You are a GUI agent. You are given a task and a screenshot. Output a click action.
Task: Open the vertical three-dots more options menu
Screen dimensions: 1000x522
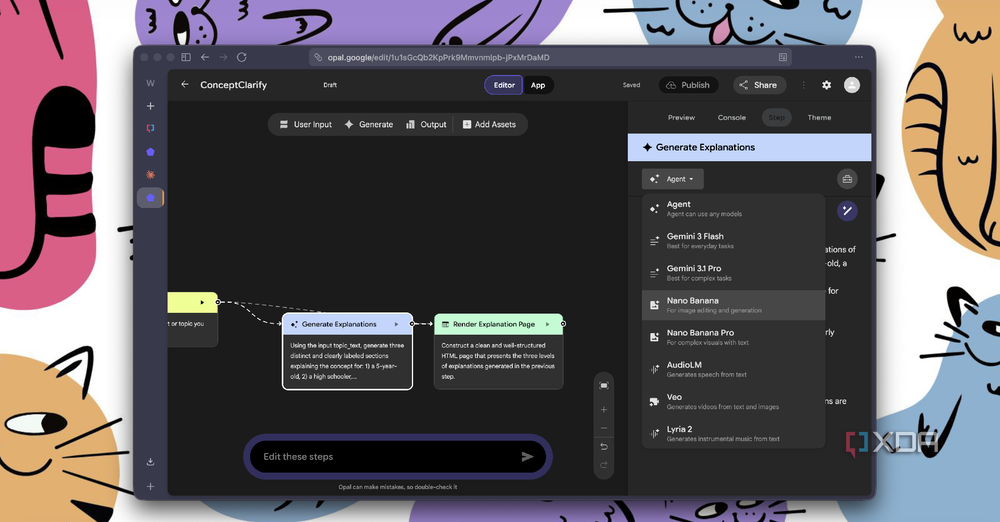804,85
